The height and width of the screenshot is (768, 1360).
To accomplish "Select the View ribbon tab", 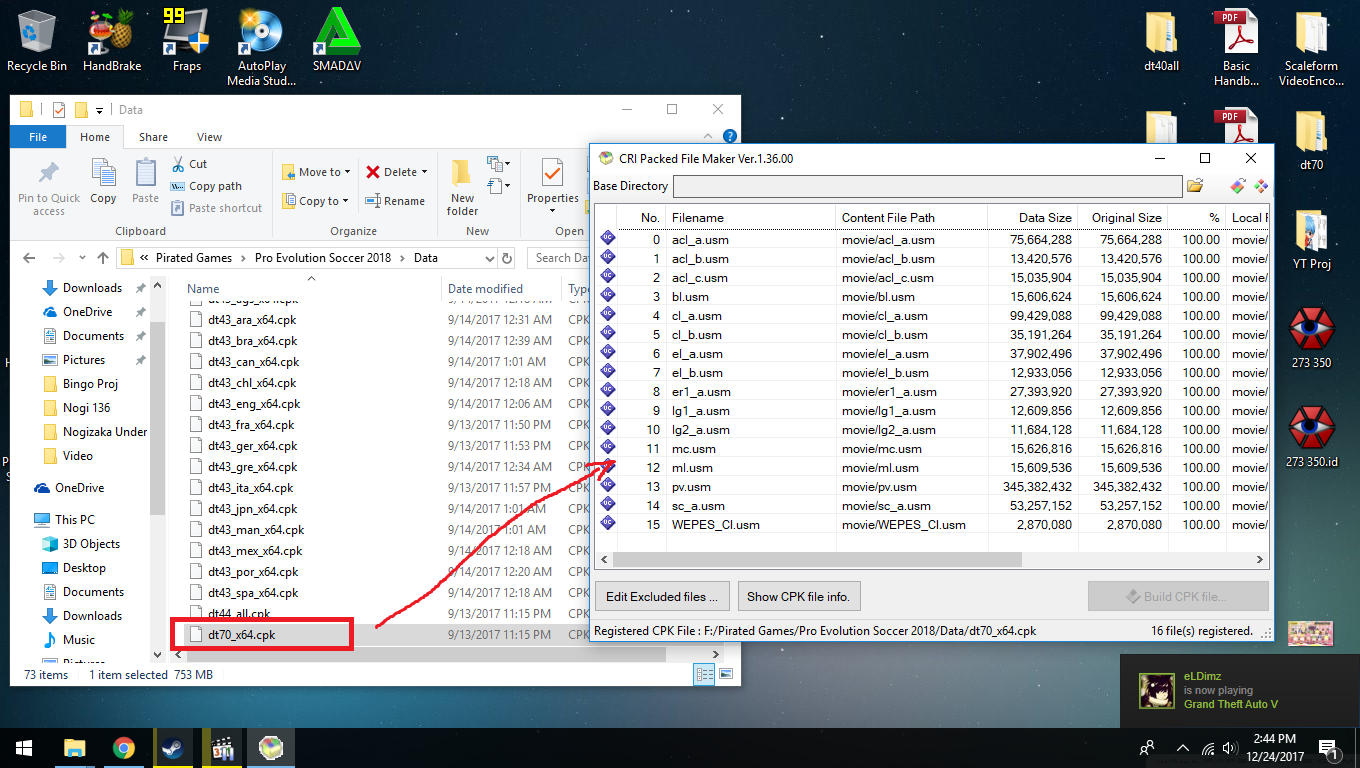I will pyautogui.click(x=209, y=137).
